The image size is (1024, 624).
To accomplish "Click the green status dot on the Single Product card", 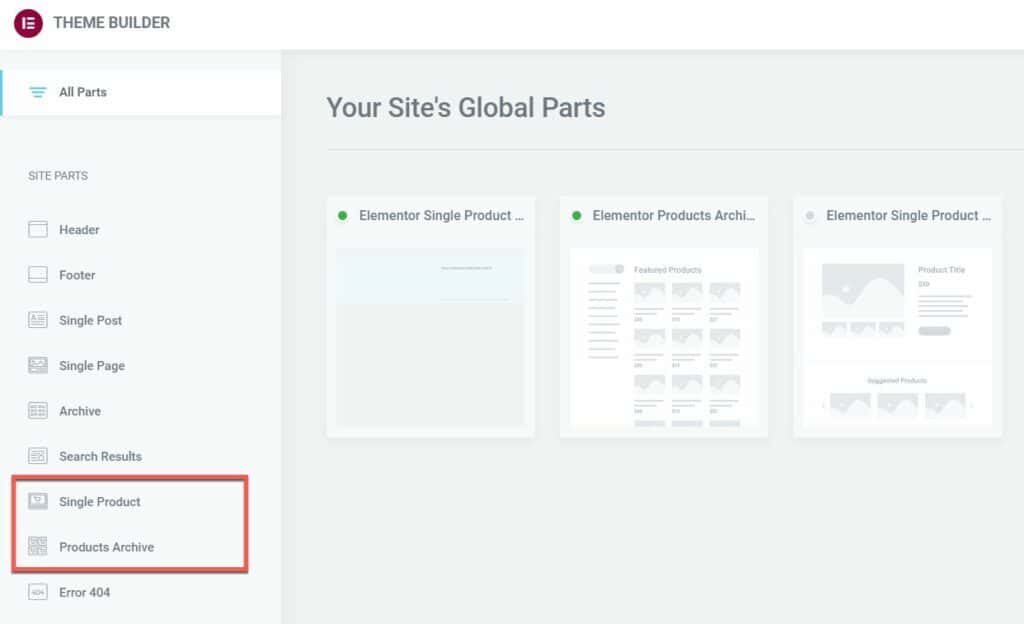I will (x=342, y=215).
